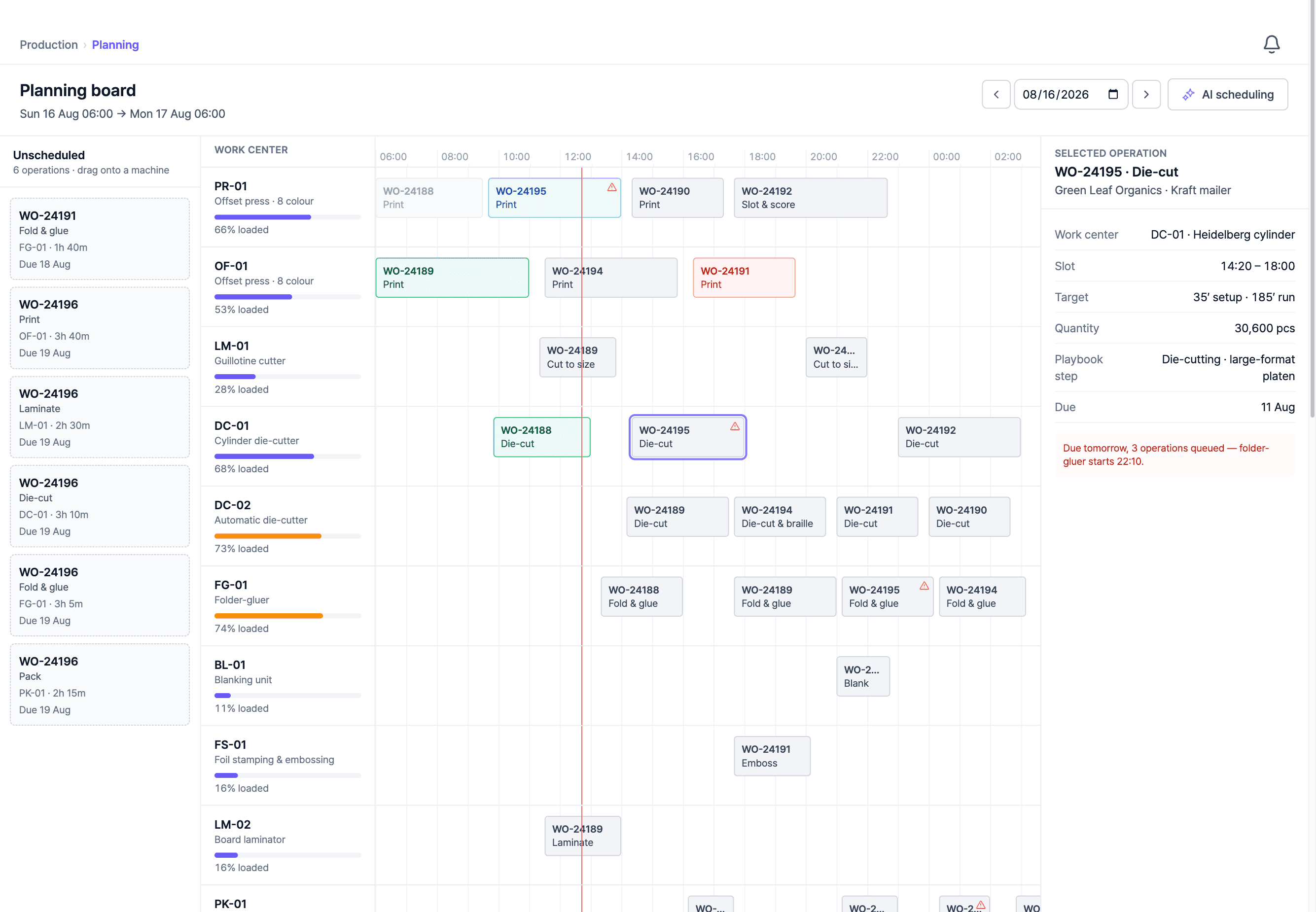
Task: Select the Blank operation on BL-01
Action: coord(863,676)
